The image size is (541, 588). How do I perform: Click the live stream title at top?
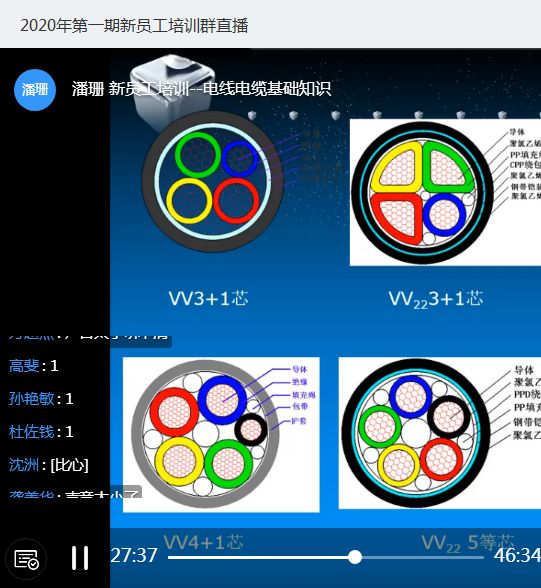point(134,26)
